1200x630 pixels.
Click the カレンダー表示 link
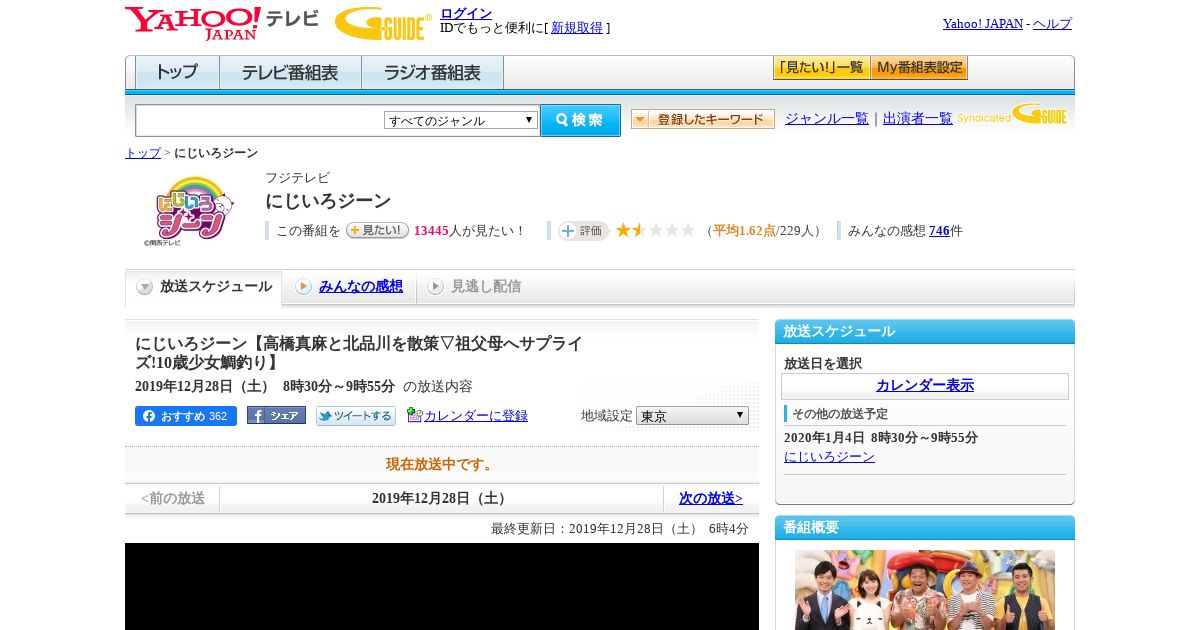point(925,386)
